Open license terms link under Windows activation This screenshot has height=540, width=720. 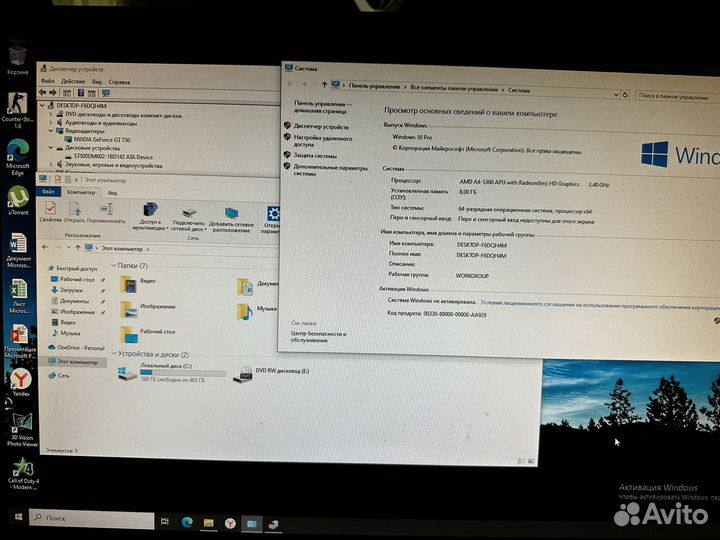click(600, 305)
